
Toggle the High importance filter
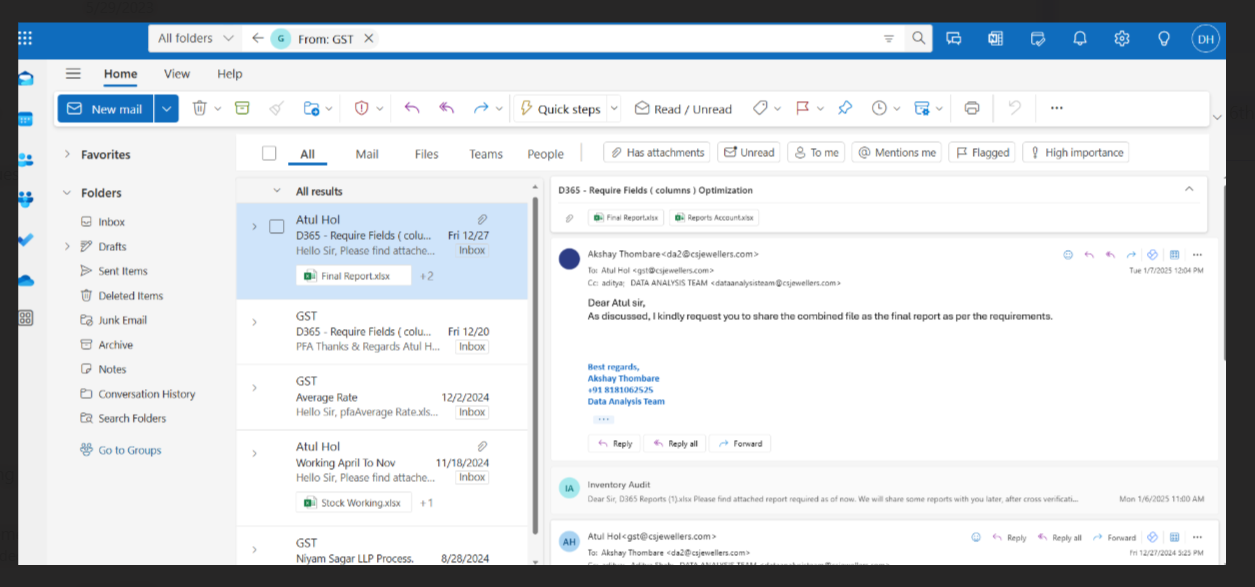[1075, 153]
